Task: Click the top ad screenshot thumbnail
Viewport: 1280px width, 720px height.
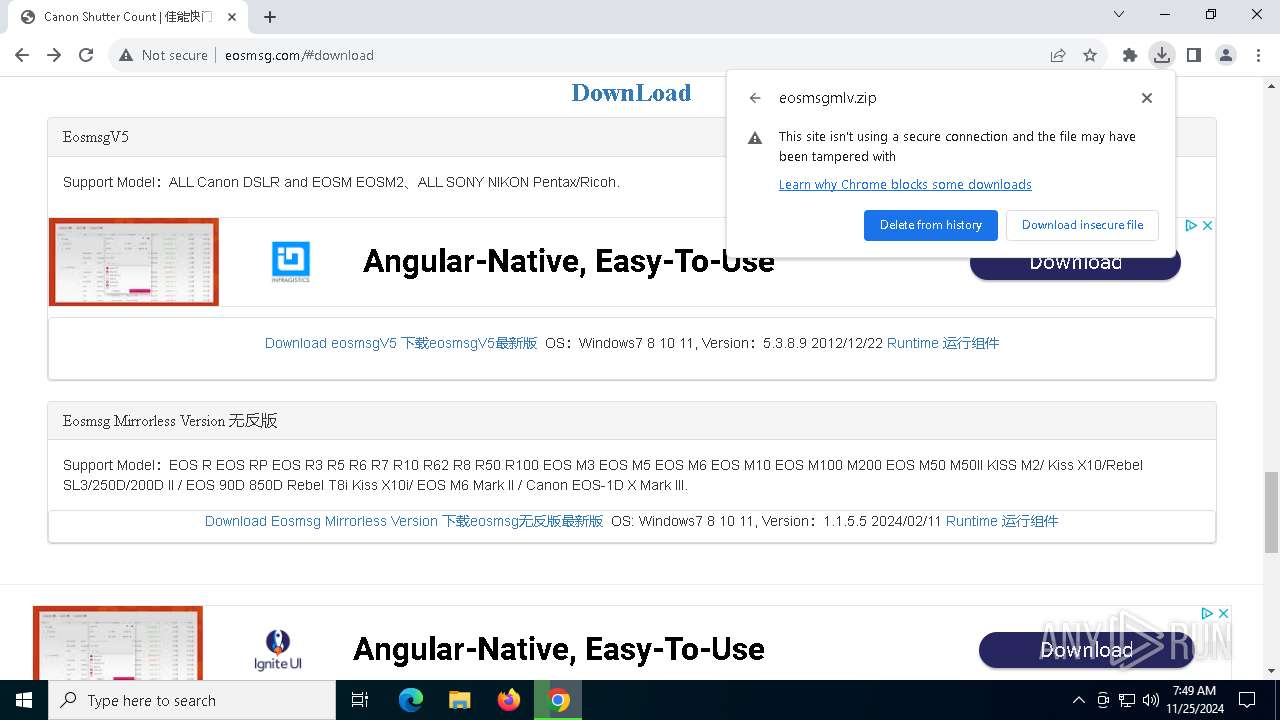Action: coord(134,262)
